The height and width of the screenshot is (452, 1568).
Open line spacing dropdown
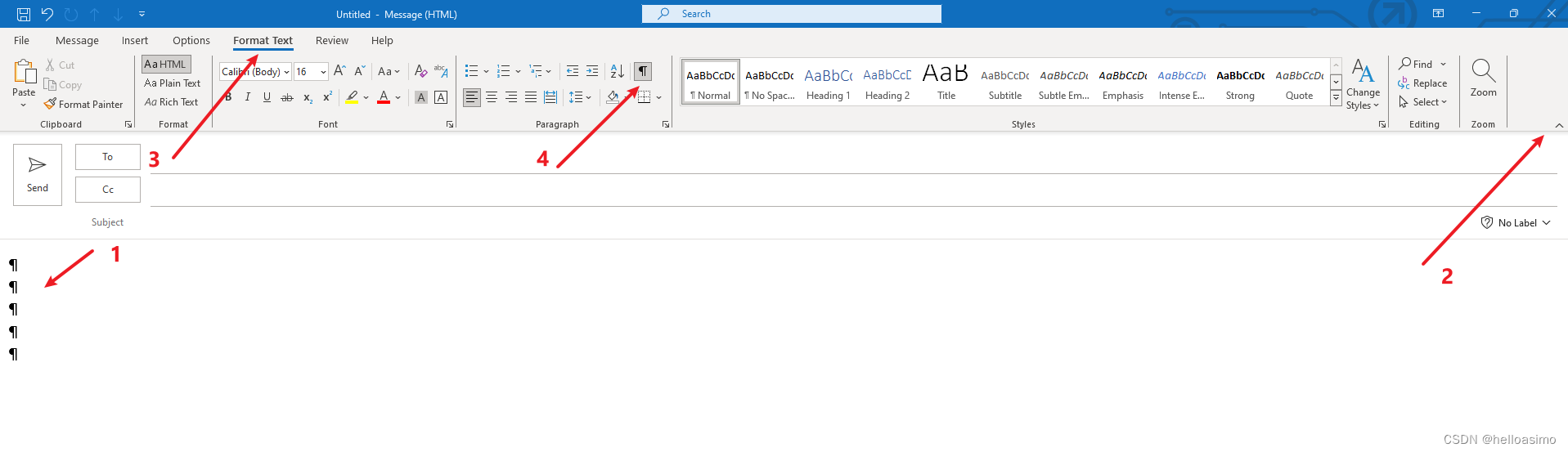[580, 97]
